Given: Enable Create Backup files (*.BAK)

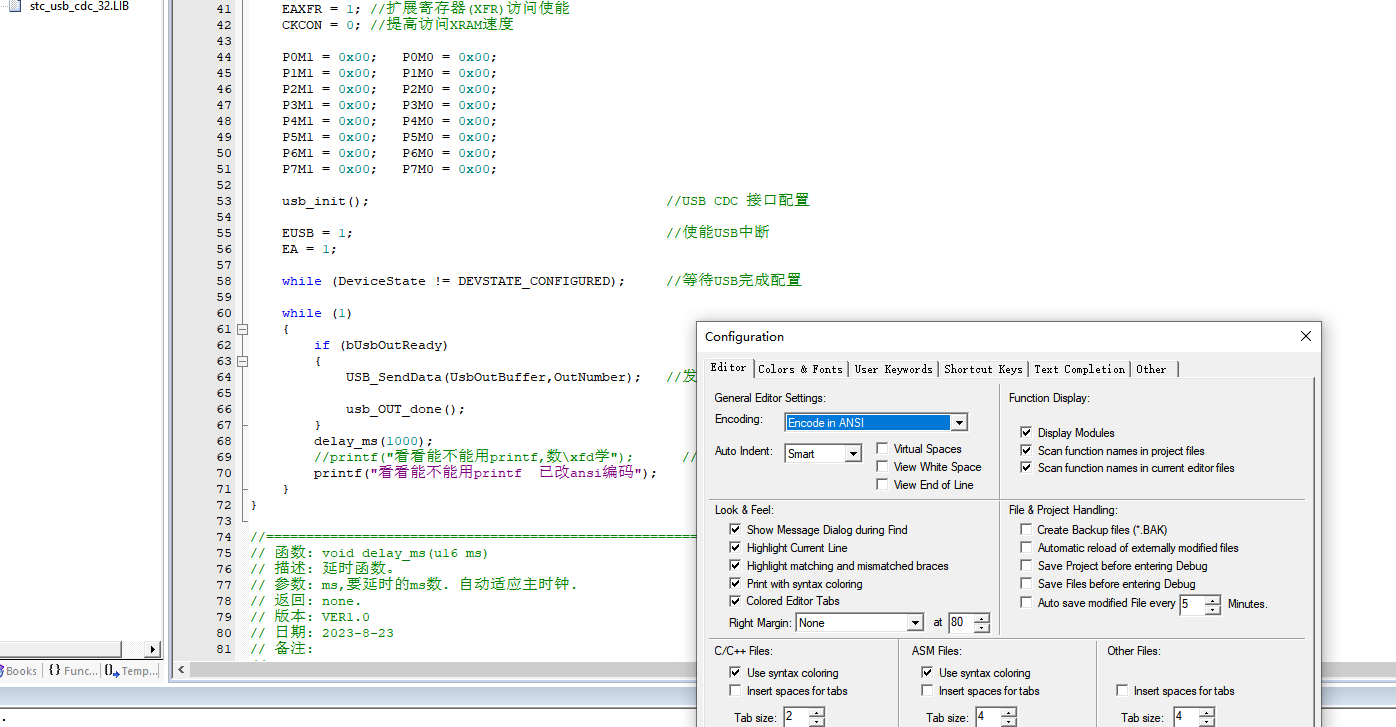Looking at the screenshot, I should (x=1026, y=530).
